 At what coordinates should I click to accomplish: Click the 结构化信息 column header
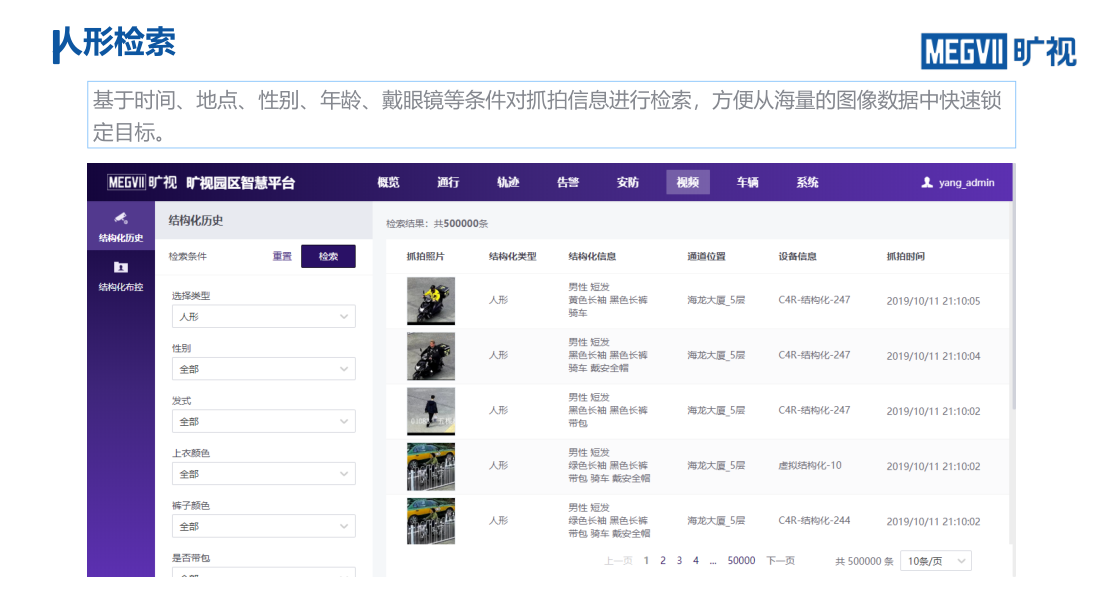592,256
